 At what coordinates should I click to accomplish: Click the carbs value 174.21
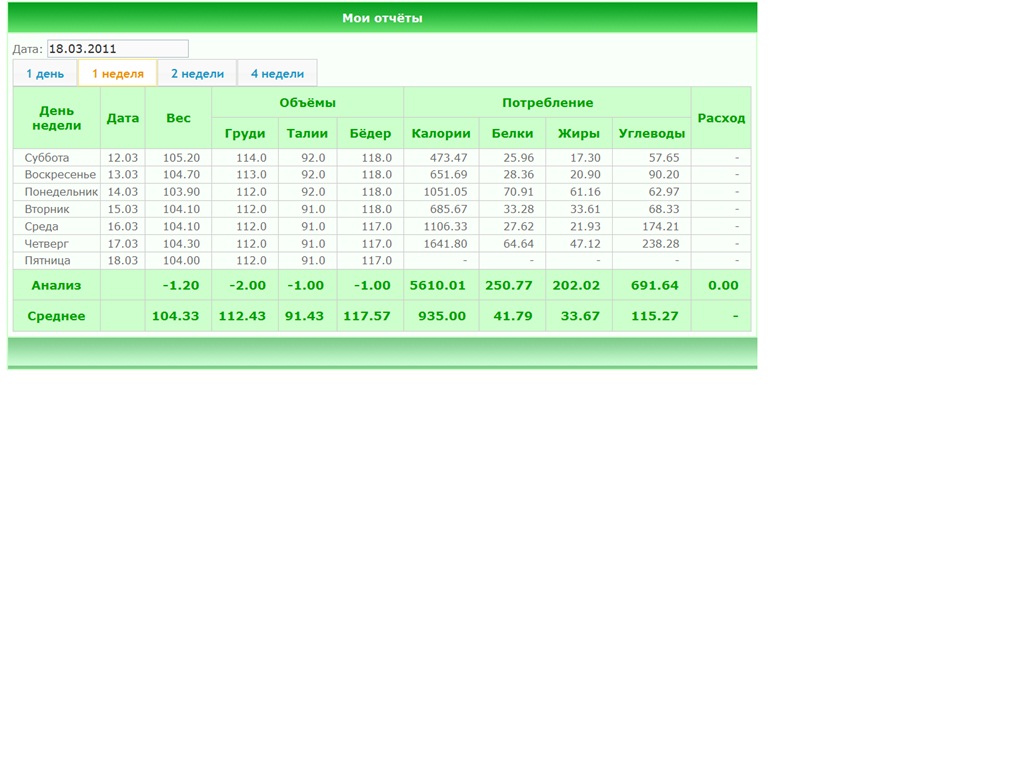coord(661,227)
